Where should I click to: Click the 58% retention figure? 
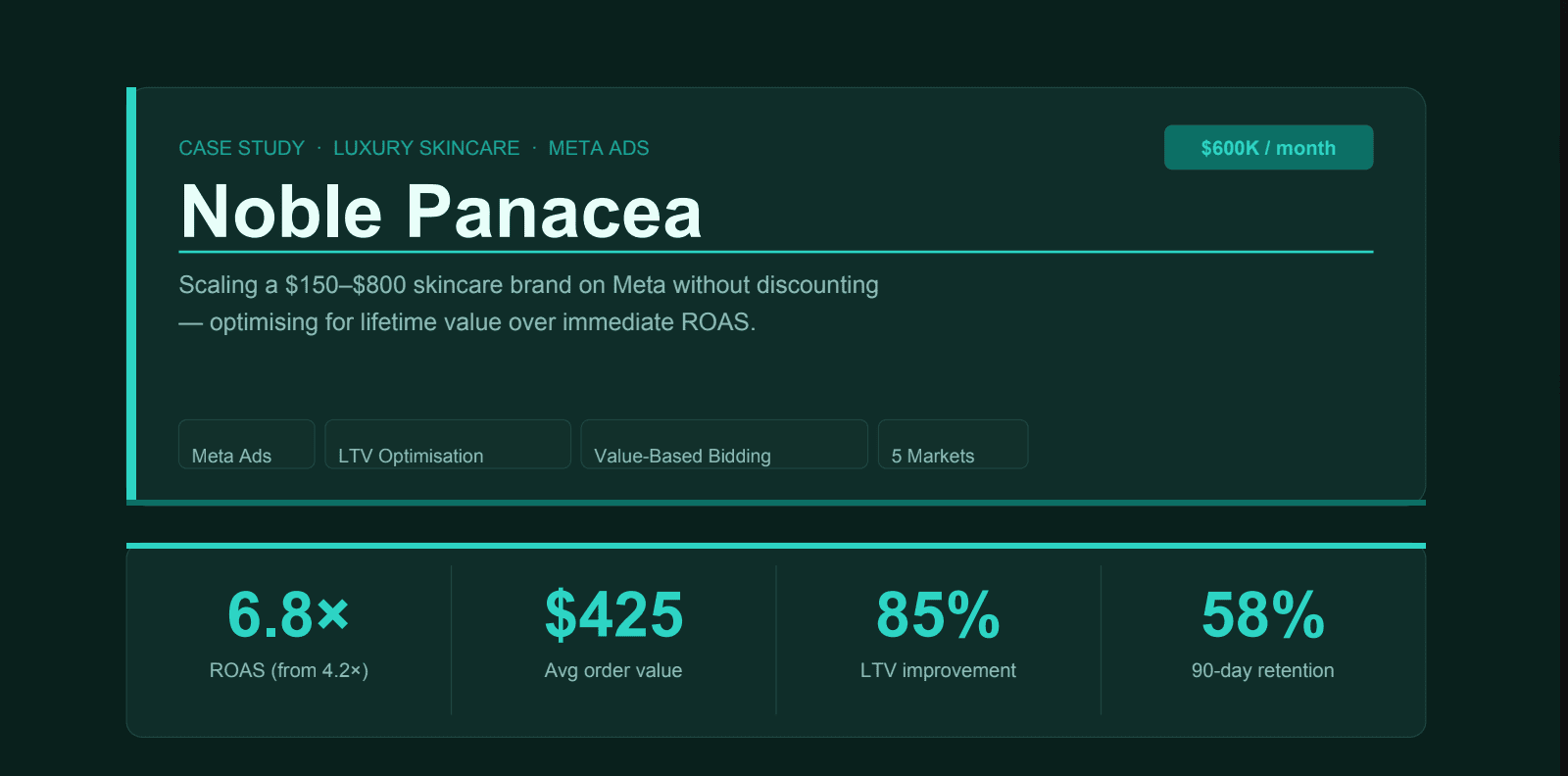(x=1263, y=614)
